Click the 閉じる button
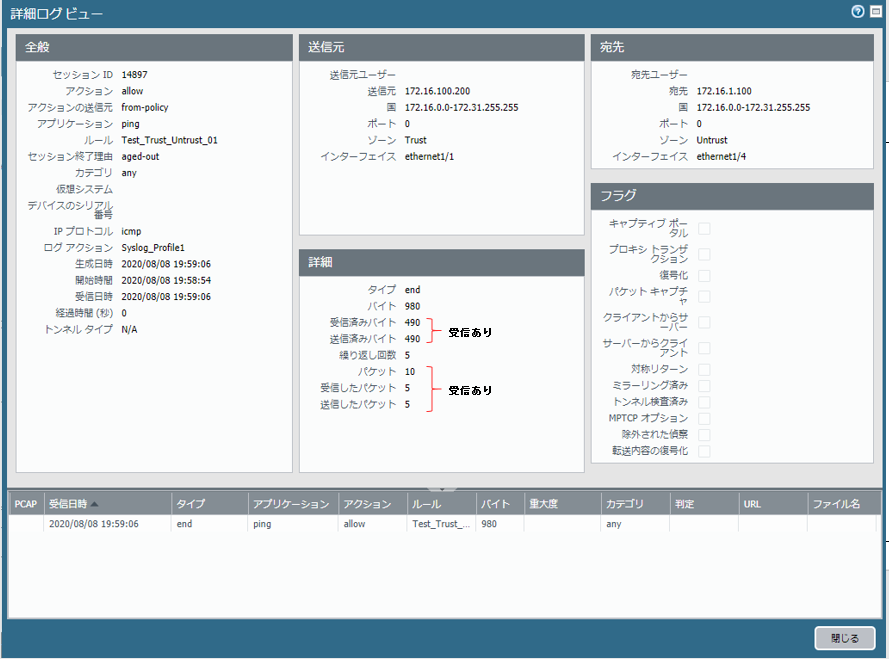Screen dimensions: 889x659 point(845,638)
